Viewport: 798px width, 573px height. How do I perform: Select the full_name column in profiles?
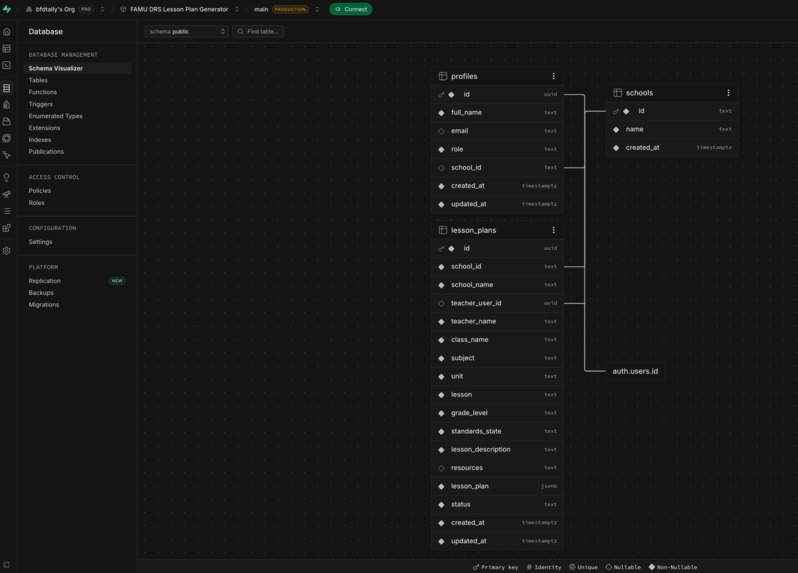pos(497,112)
